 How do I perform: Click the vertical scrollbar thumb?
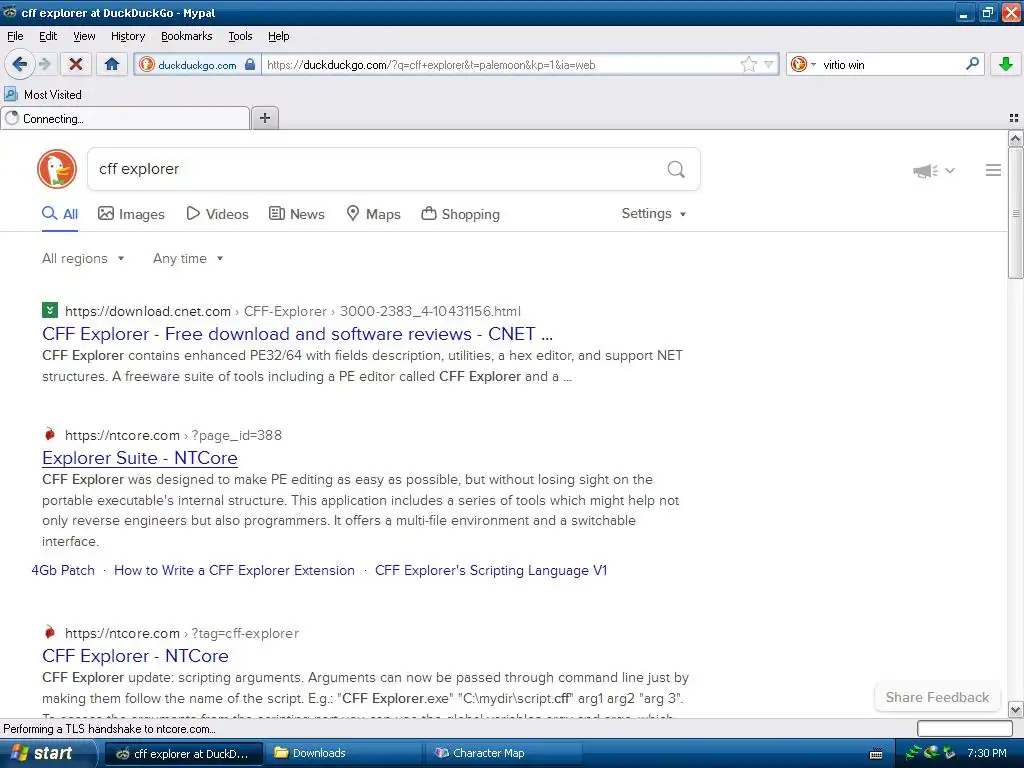click(x=1015, y=213)
